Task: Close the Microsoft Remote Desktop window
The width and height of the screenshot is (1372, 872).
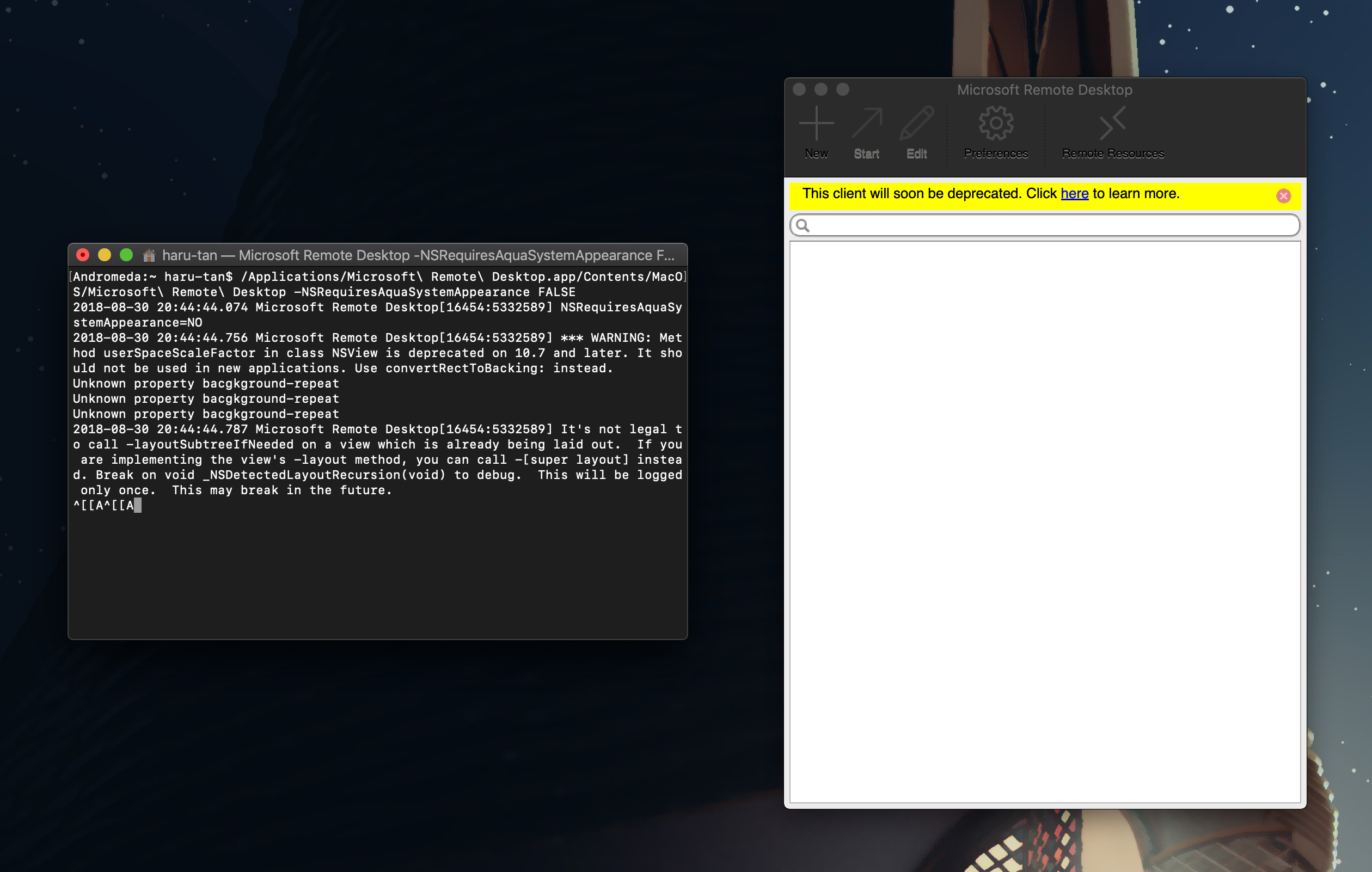Action: 799,89
